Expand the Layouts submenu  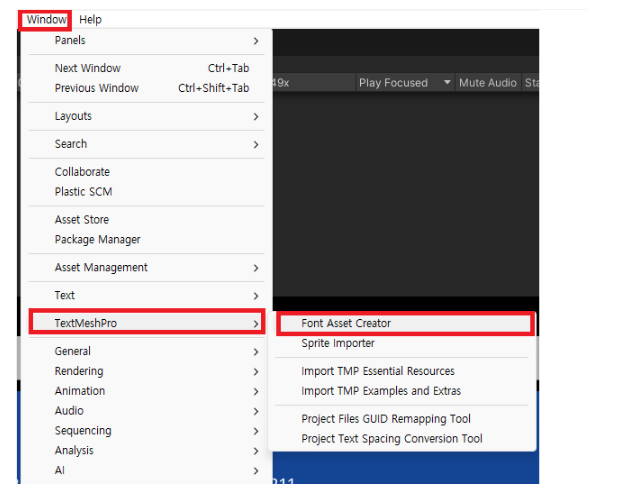pyautogui.click(x=147, y=116)
